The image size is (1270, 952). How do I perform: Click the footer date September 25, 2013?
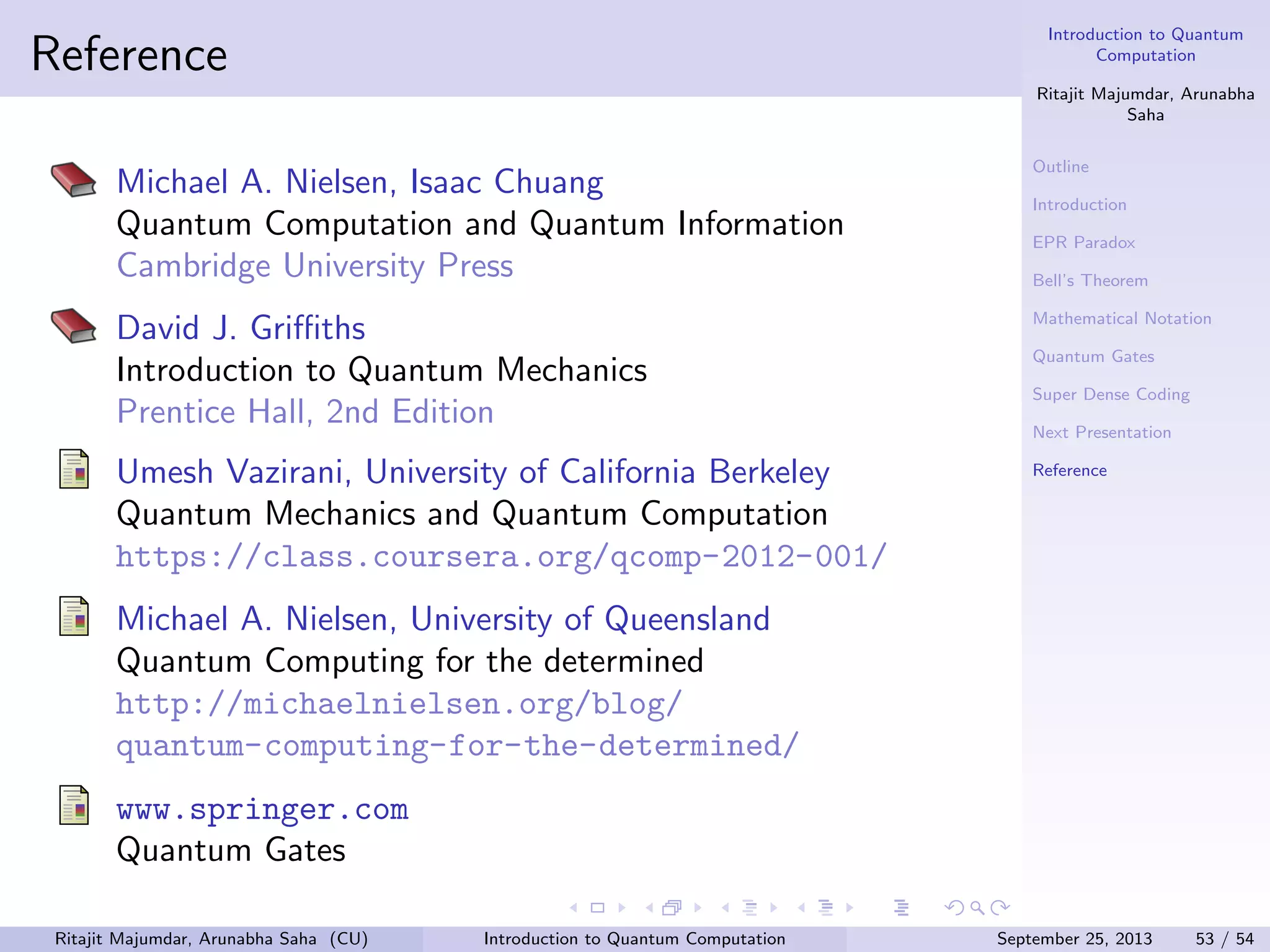coord(1074,939)
